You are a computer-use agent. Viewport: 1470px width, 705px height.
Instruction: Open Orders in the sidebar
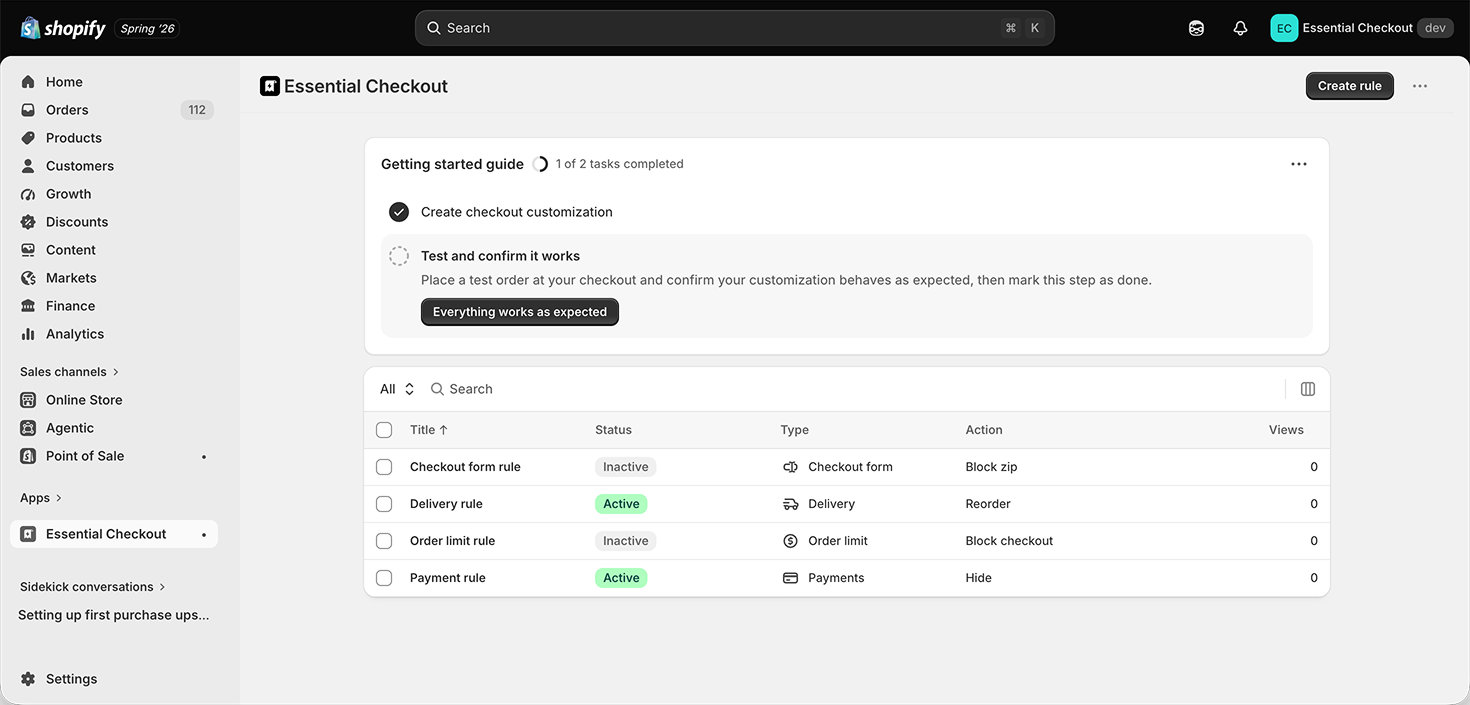tap(114, 110)
